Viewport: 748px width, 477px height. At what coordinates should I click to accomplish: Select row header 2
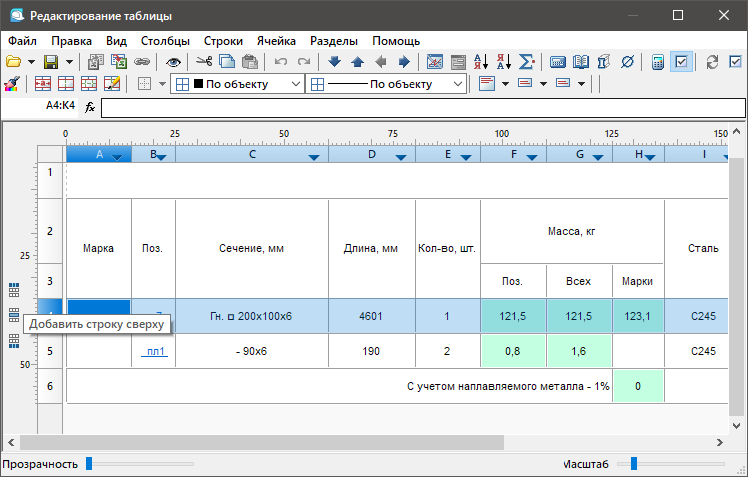coord(50,231)
